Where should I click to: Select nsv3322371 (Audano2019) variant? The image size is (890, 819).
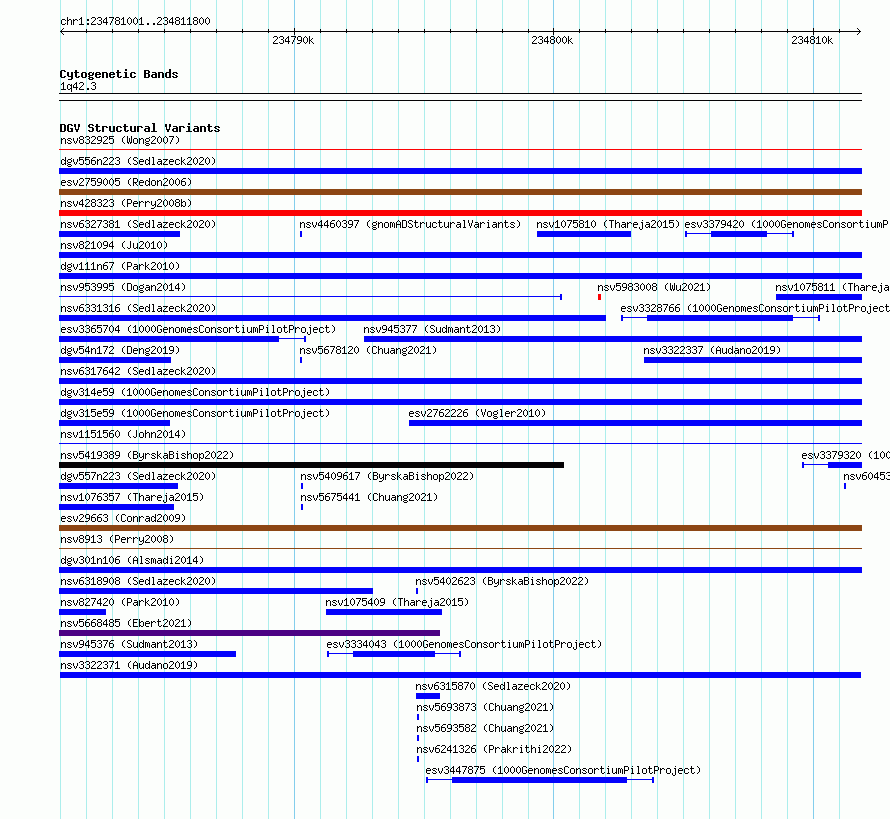tap(460, 675)
